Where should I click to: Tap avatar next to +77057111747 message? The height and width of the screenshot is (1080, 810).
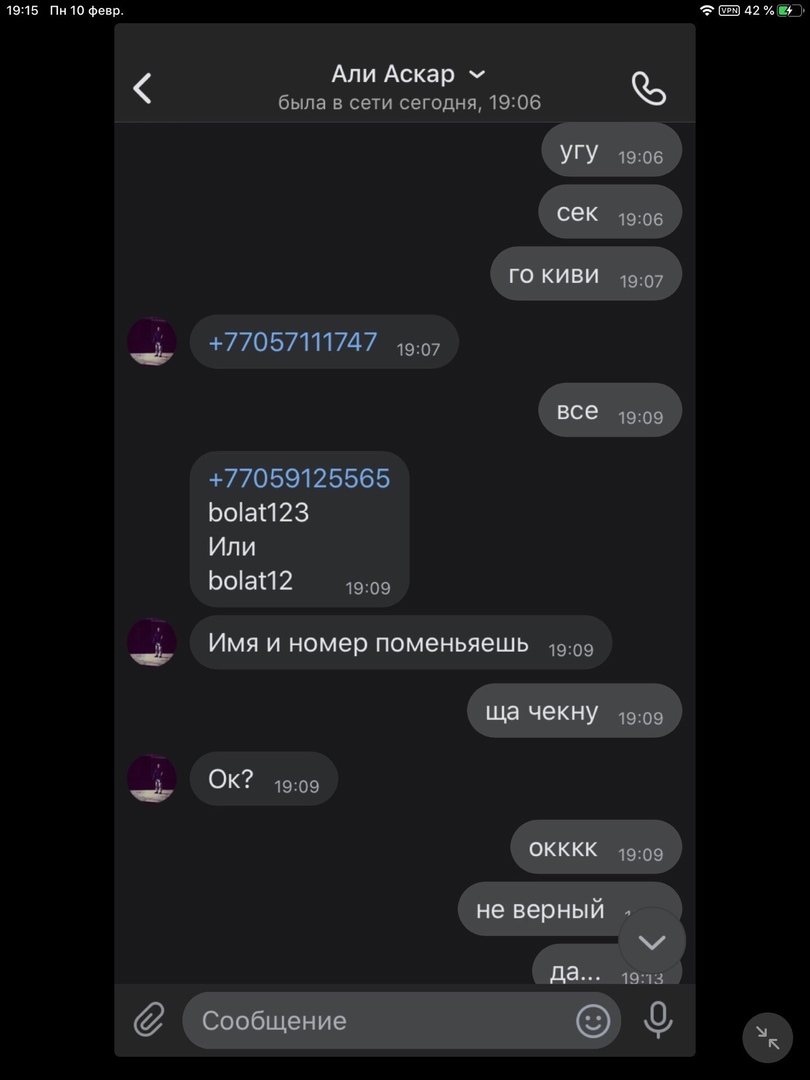[x=152, y=342]
